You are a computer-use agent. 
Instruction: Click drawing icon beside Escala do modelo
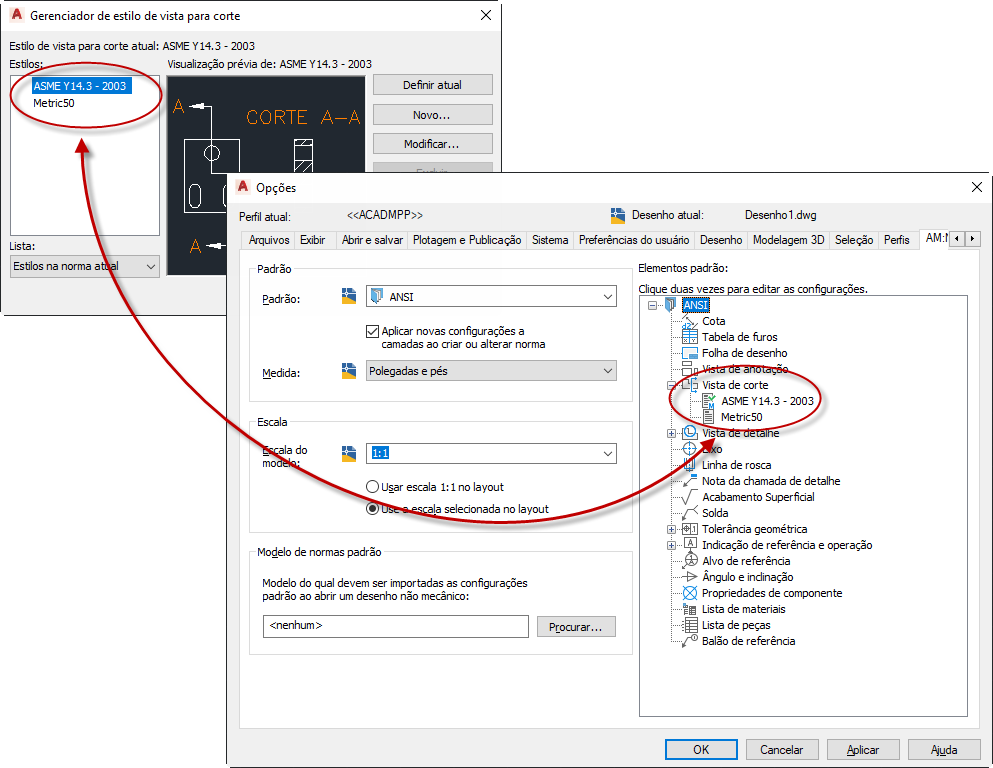point(348,453)
